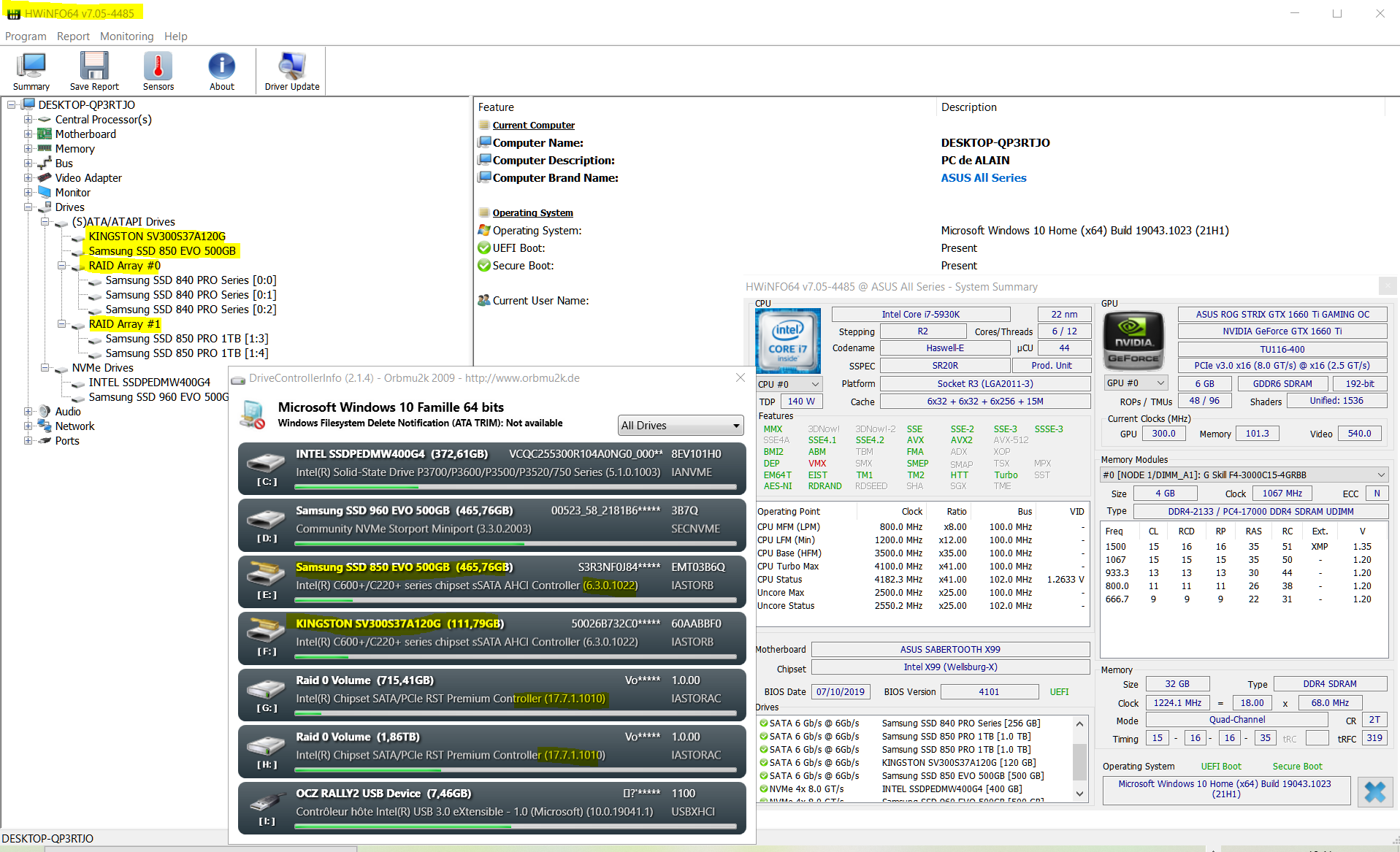1400x852 pixels.
Task: Click the OCZ RALLY2 usage bar
Action: pos(516,826)
